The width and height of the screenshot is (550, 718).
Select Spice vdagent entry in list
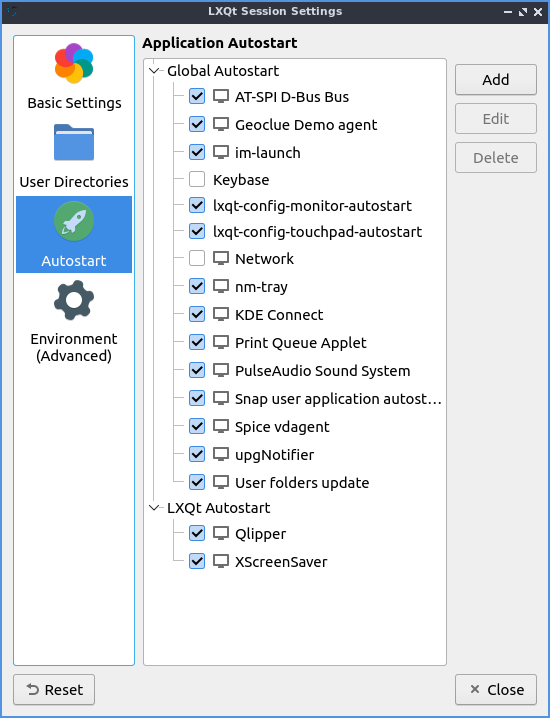(x=282, y=427)
